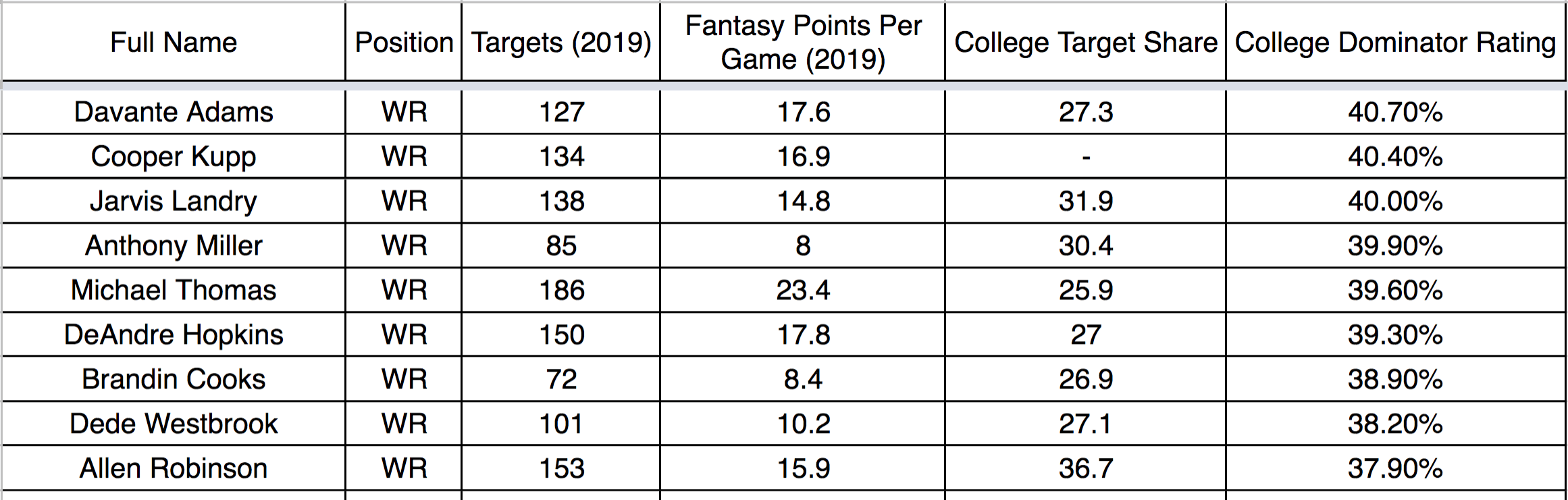Click the Full Name column header

click(174, 43)
